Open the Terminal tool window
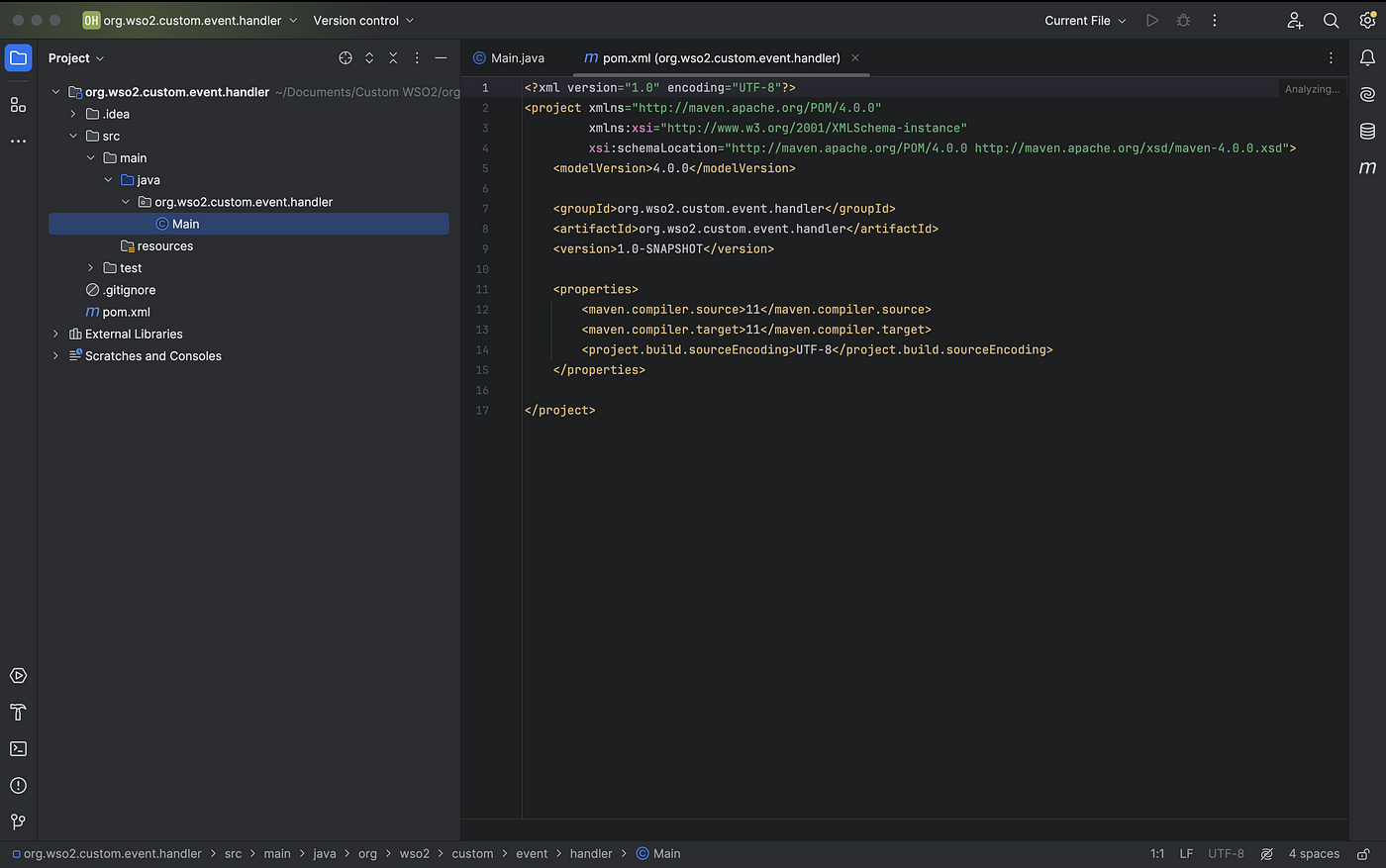The height and width of the screenshot is (868, 1386). coord(18,749)
